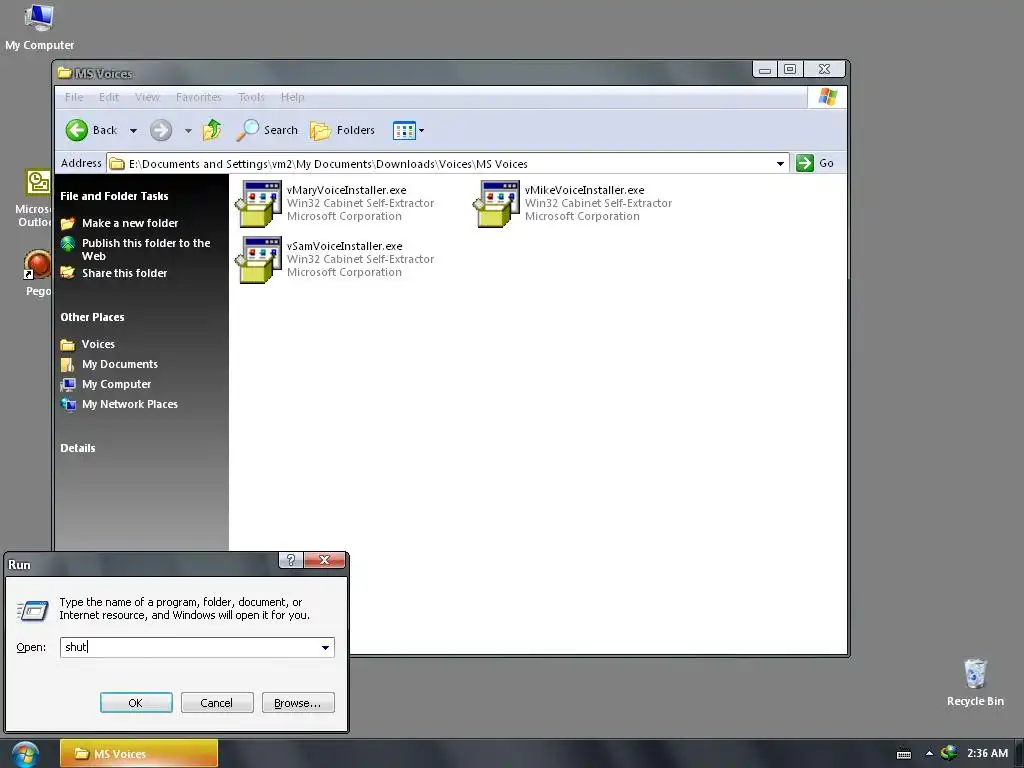Open My Network Places link
Screen dimensions: 1024x768
130,404
